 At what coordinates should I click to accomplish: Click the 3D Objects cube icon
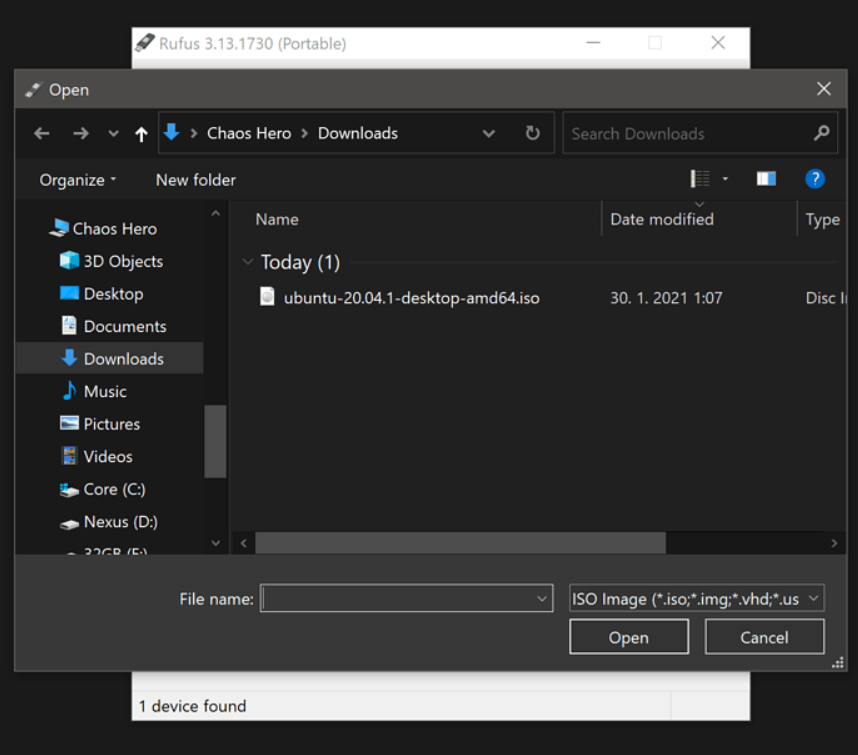click(x=69, y=260)
